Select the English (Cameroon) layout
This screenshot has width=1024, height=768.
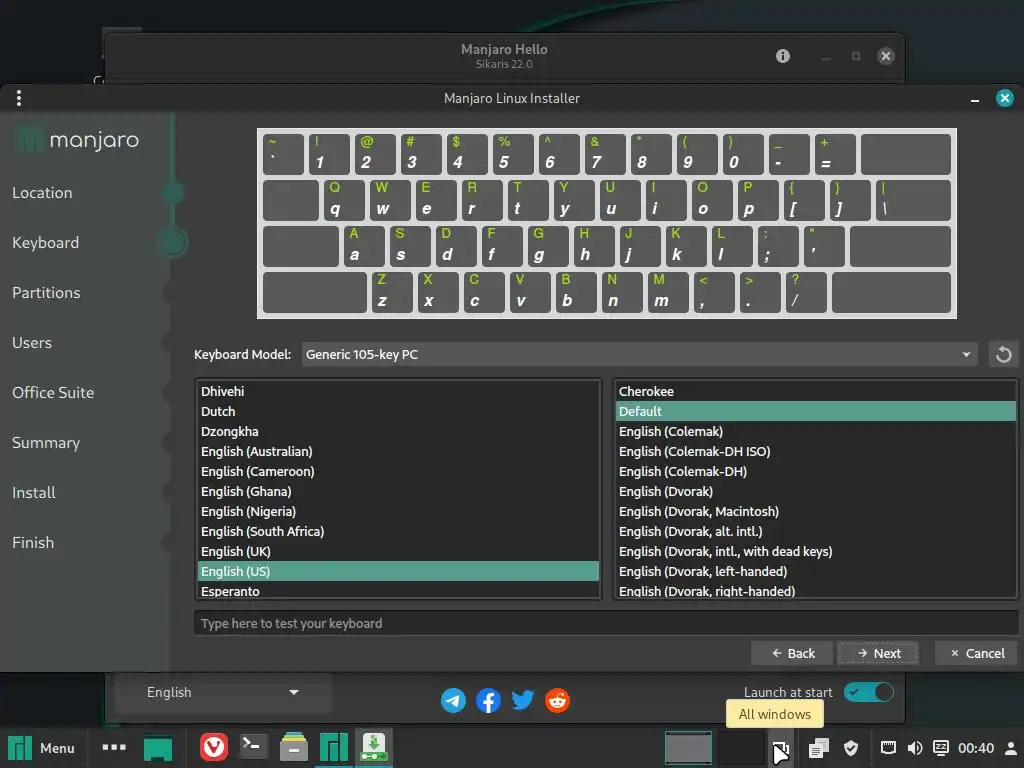tap(398, 472)
